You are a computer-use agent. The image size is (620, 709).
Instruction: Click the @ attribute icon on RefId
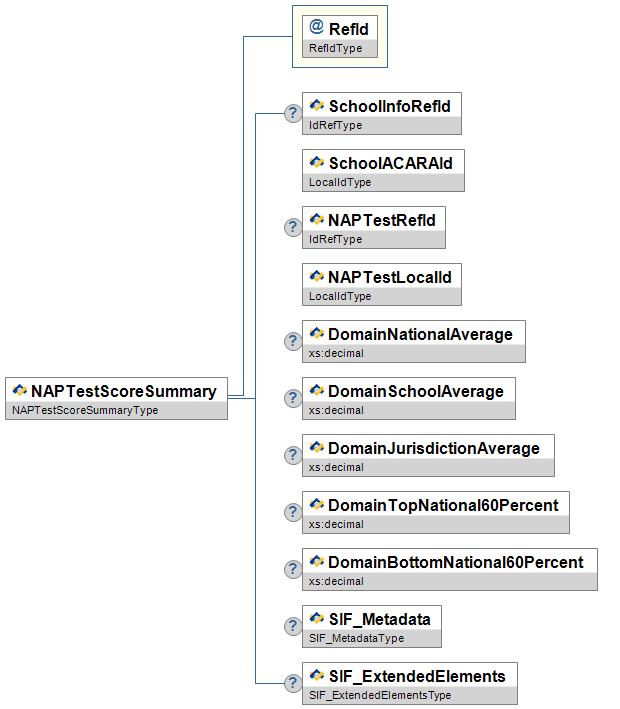coord(316,28)
